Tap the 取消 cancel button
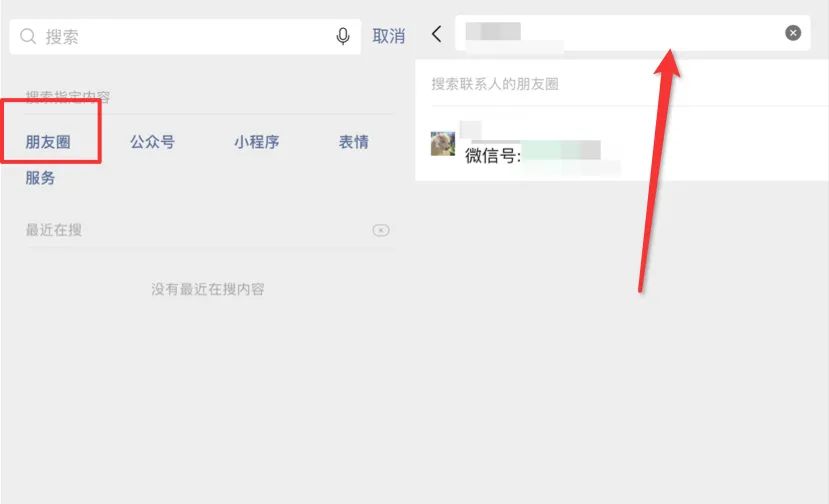829x504 pixels. [x=389, y=36]
